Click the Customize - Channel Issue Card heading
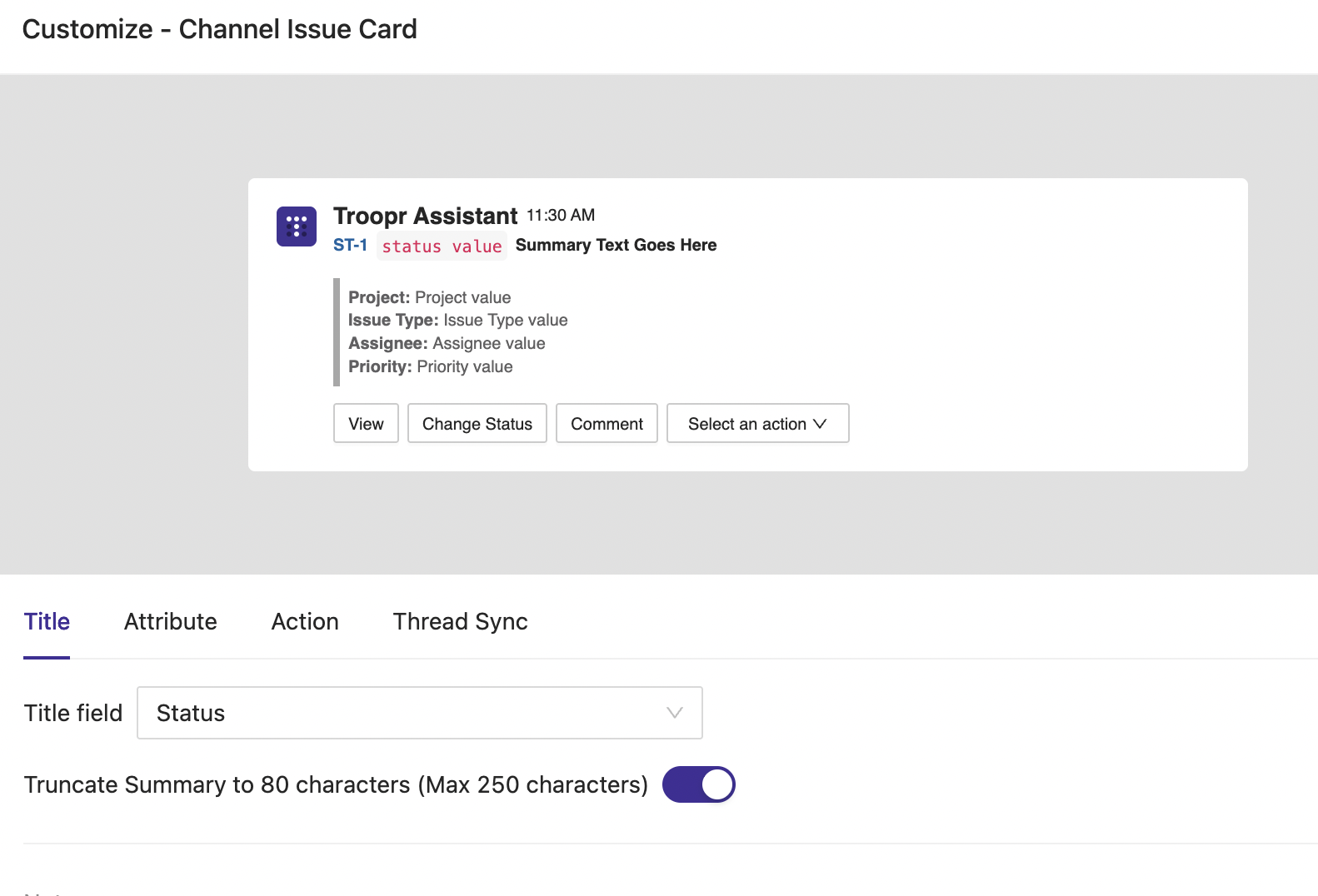Image resolution: width=1318 pixels, height=896 pixels. coord(220,29)
